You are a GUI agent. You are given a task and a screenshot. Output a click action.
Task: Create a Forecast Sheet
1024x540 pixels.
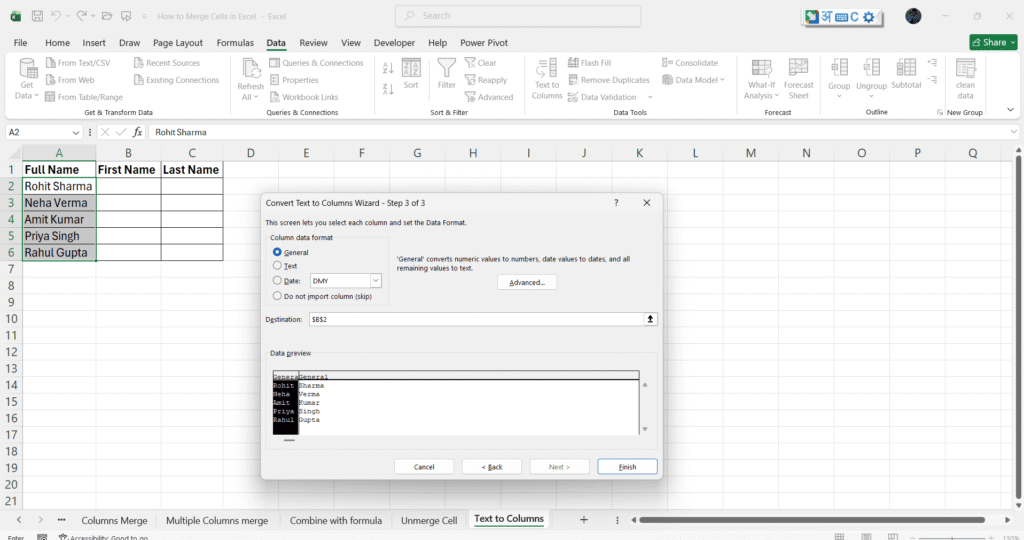[x=798, y=79]
